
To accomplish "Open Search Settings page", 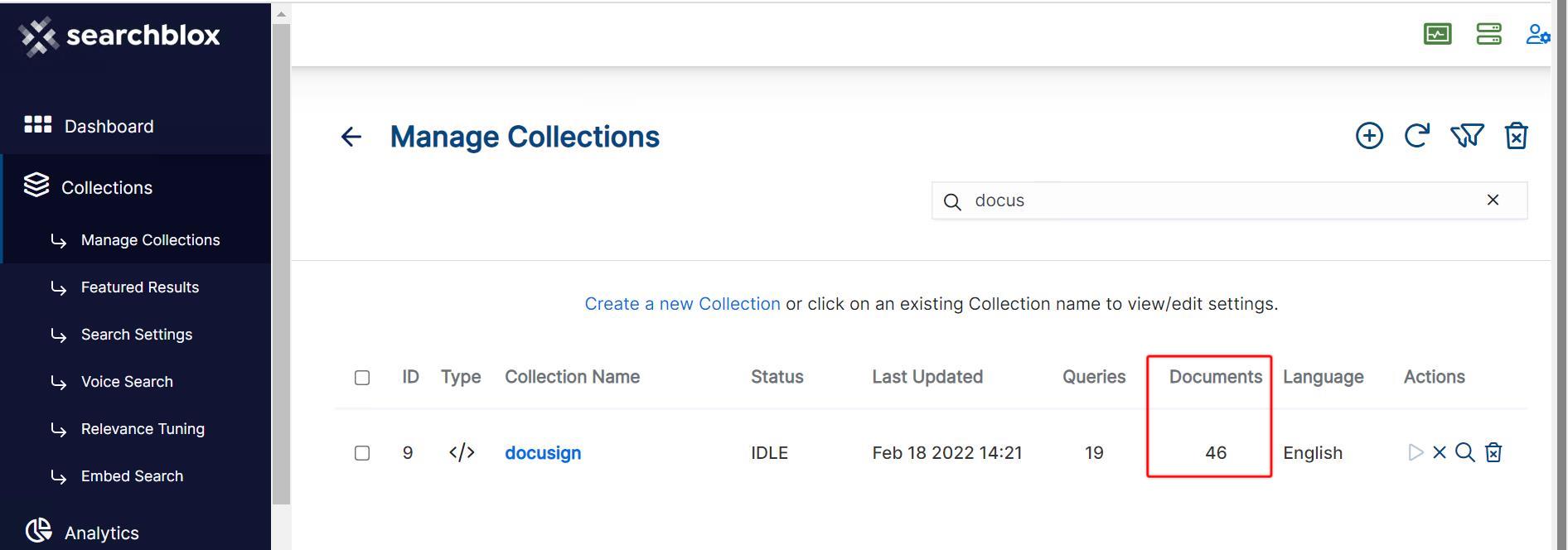I will (x=137, y=335).
